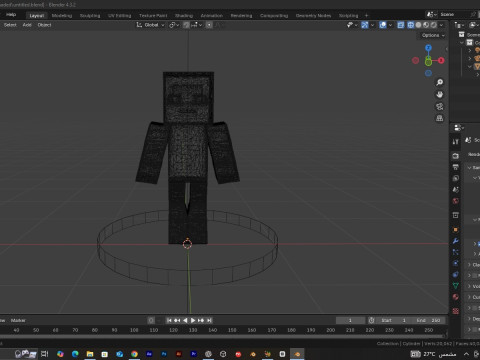Open the Object menu in viewport header

44,25
